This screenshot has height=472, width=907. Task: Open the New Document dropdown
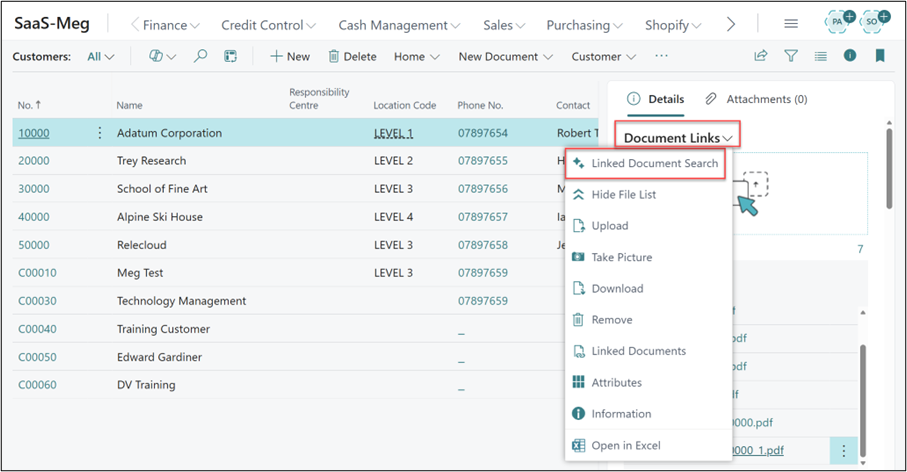point(506,57)
